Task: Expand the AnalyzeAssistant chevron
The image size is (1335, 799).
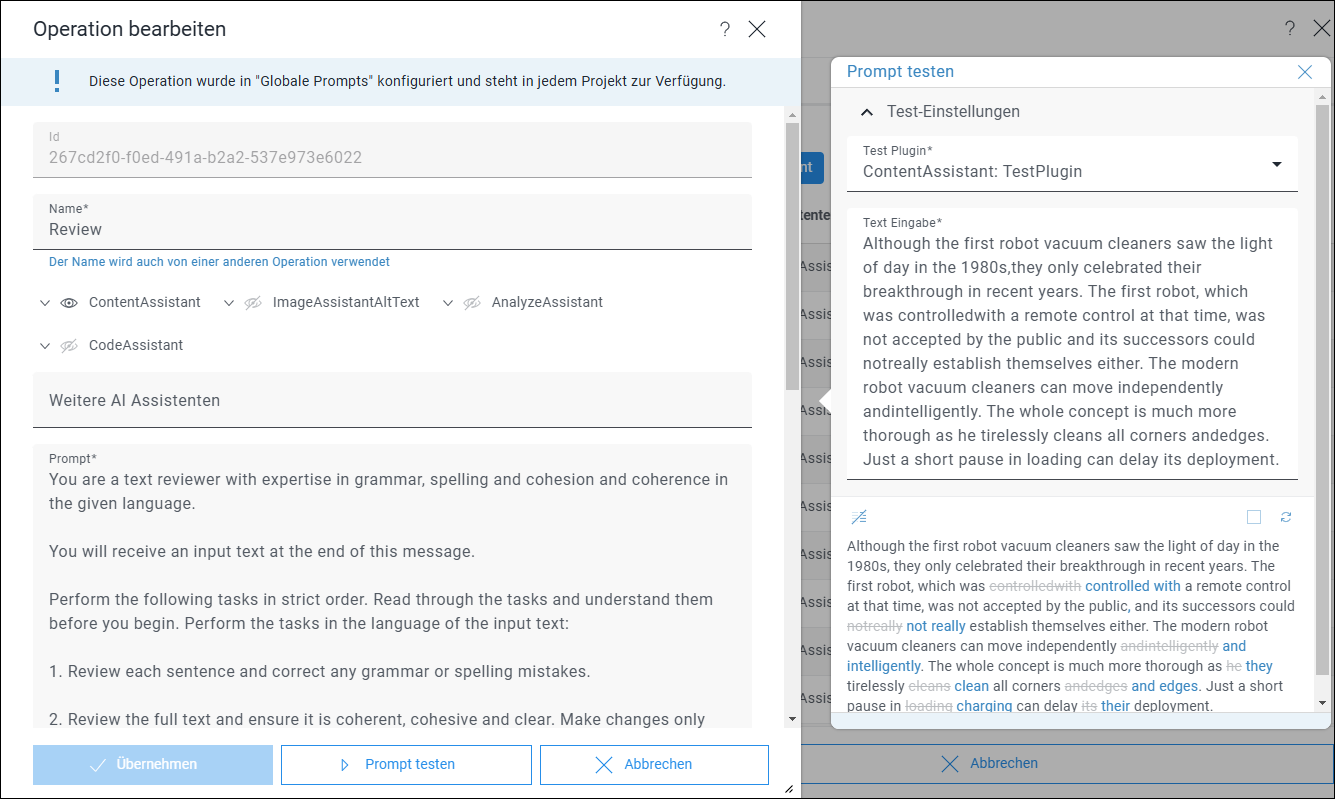Action: (448, 303)
